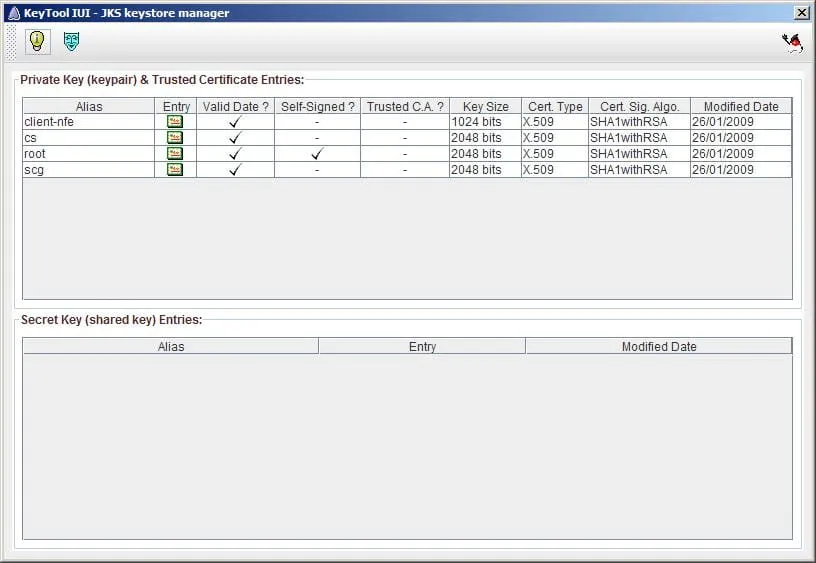Click X.509 cert type for cs
The image size is (816, 563).
555,138
